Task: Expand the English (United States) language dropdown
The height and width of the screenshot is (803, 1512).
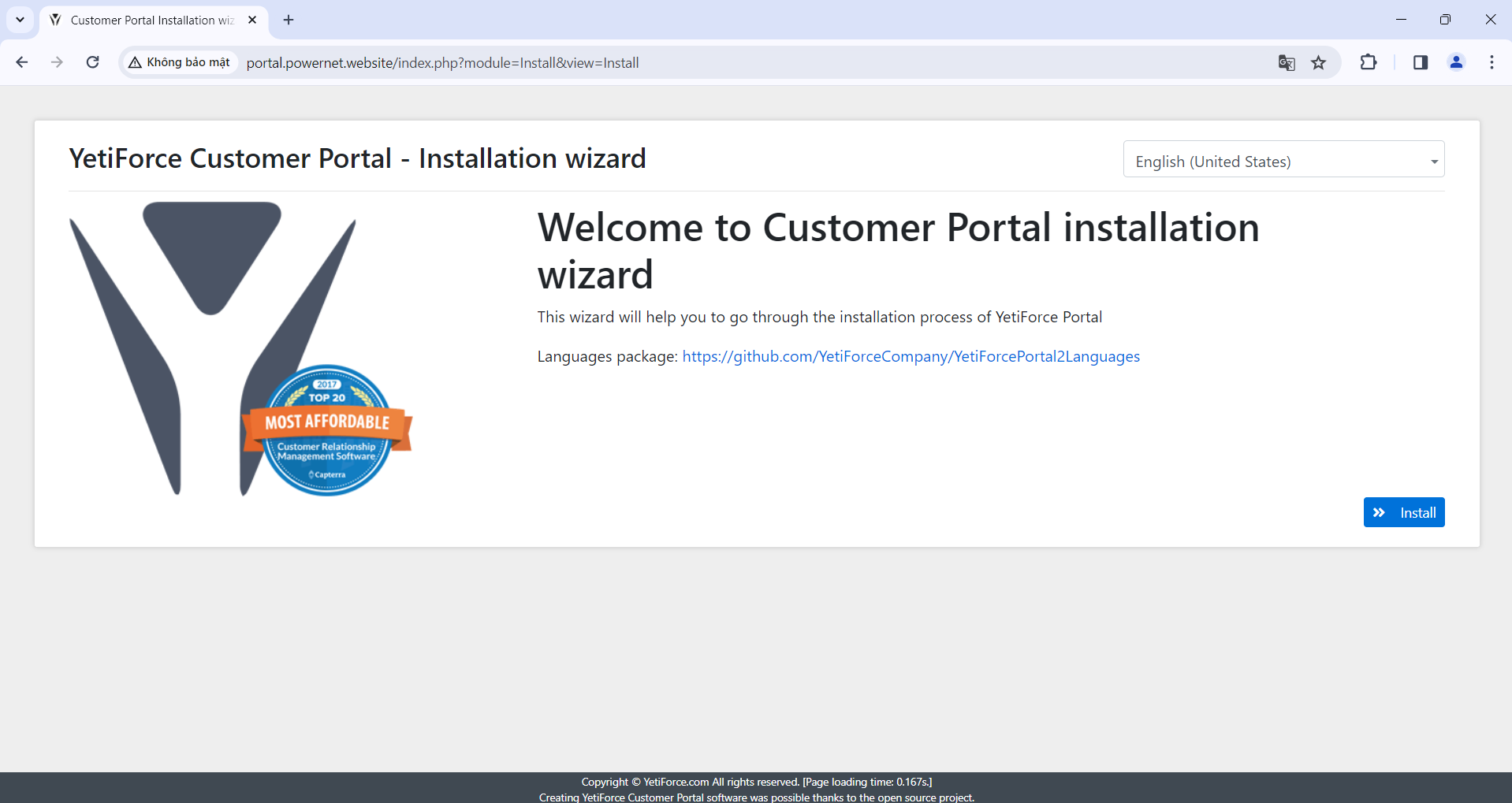Action: [1283, 160]
